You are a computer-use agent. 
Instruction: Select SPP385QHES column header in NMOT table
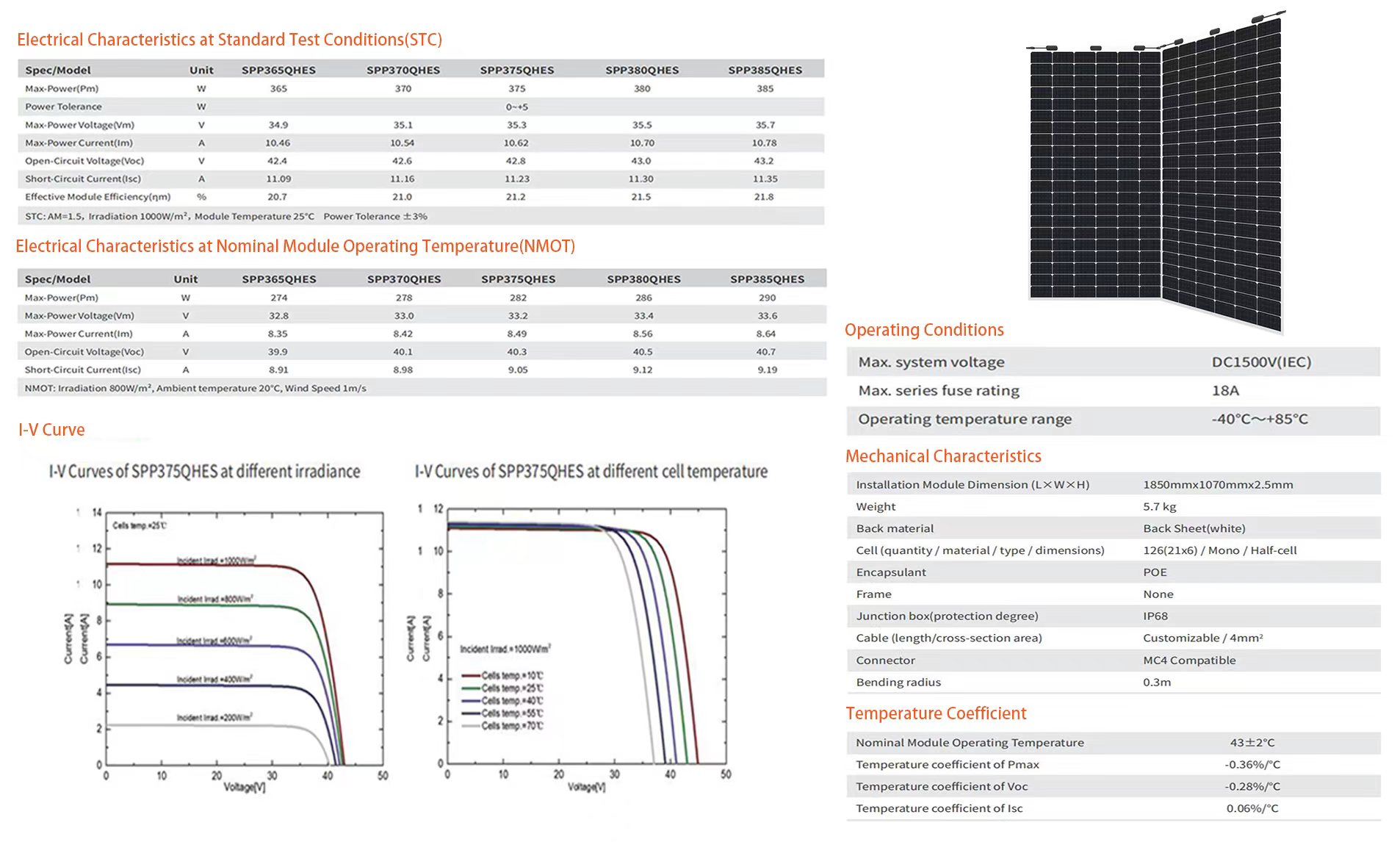(x=767, y=279)
